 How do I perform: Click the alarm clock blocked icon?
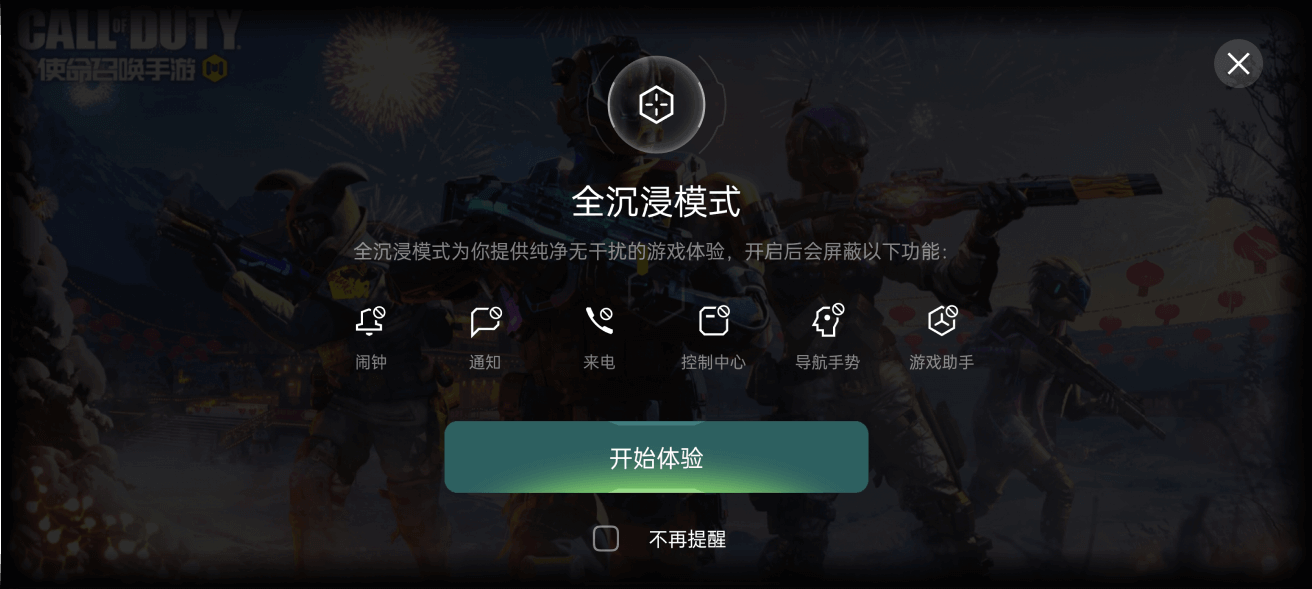click(371, 321)
